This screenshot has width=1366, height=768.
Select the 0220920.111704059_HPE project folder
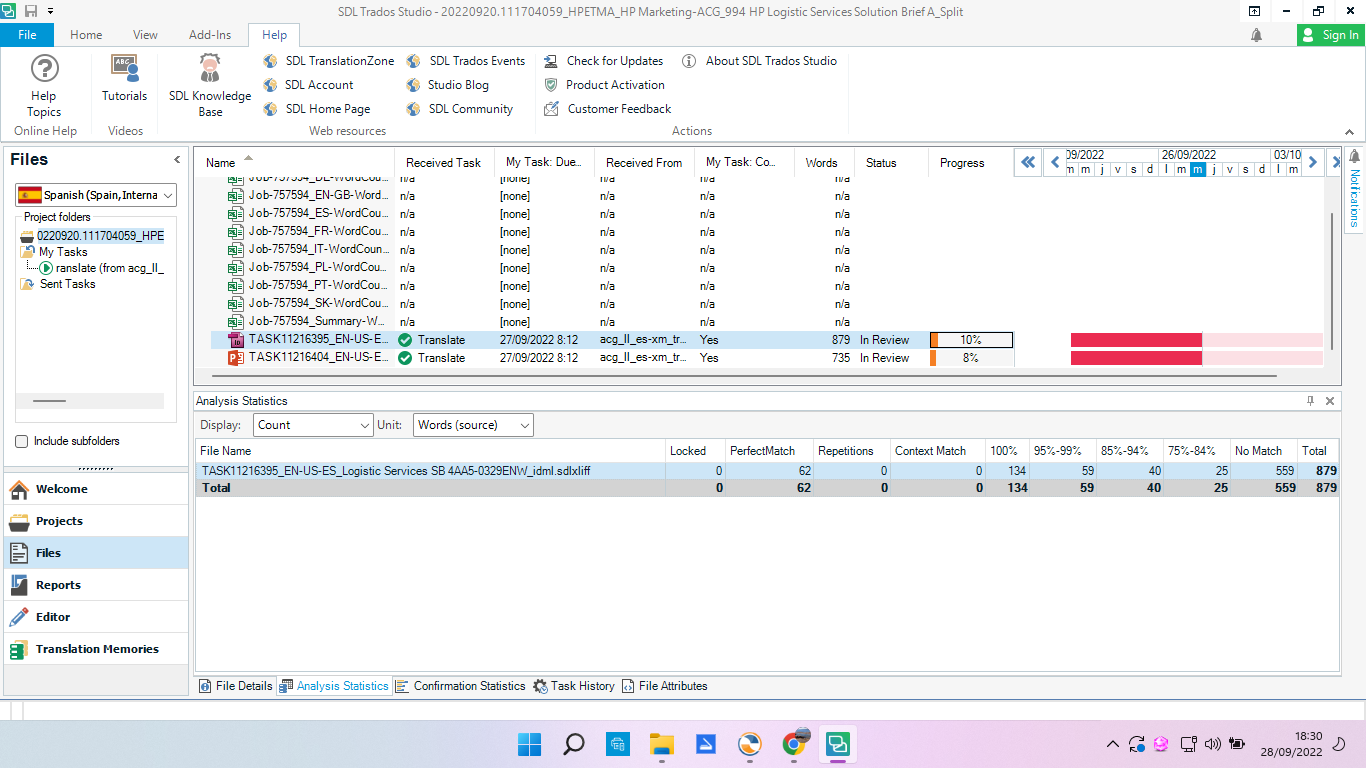[x=92, y=236]
